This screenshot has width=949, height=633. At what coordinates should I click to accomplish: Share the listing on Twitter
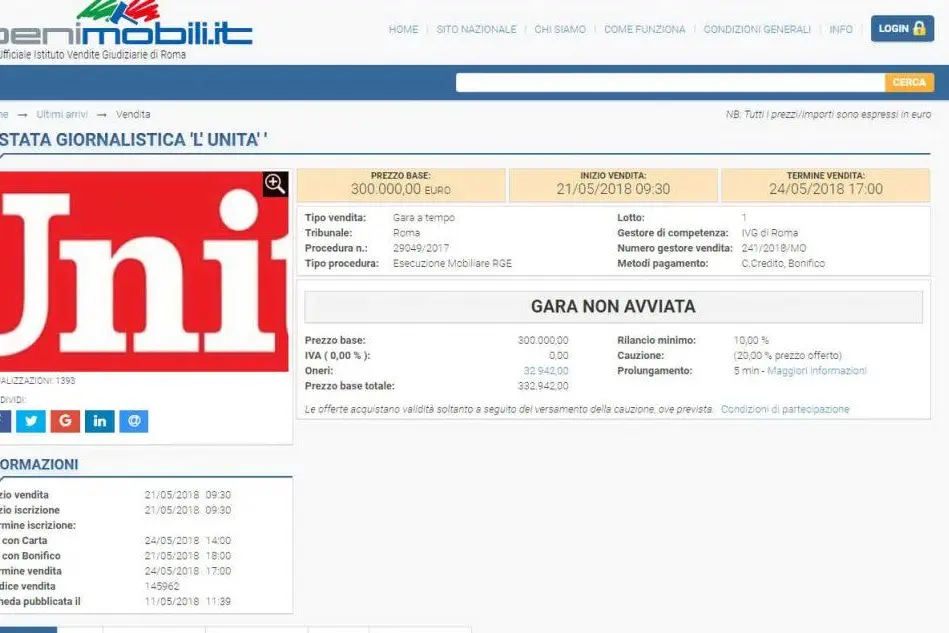[31, 421]
